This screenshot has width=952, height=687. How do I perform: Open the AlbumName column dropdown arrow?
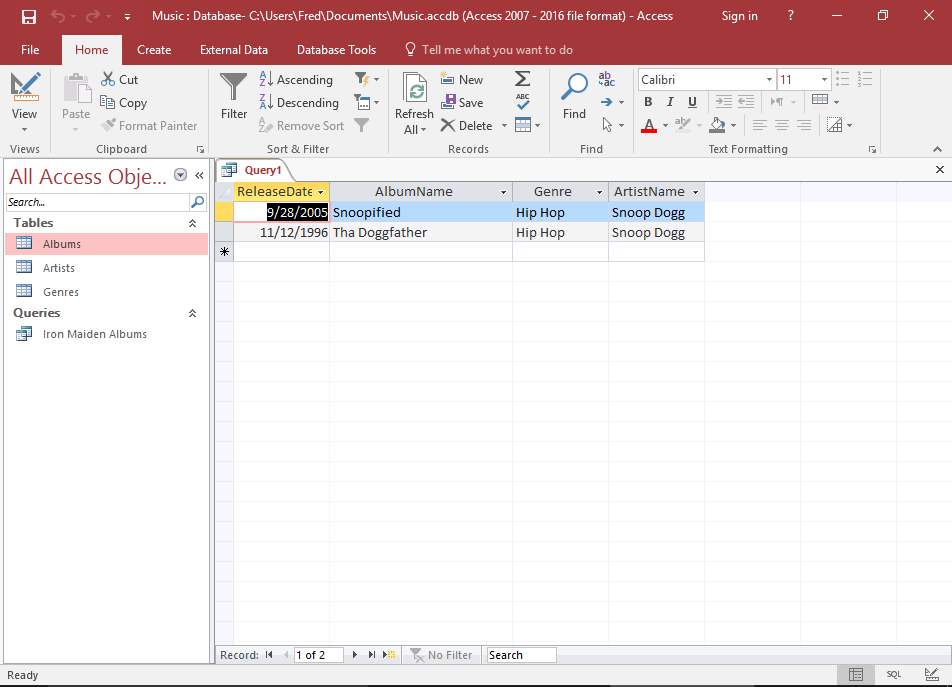pyautogui.click(x=503, y=192)
